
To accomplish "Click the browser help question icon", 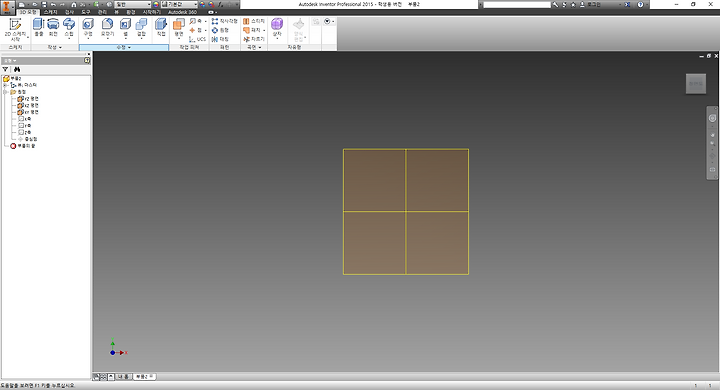I will coord(87,61).
